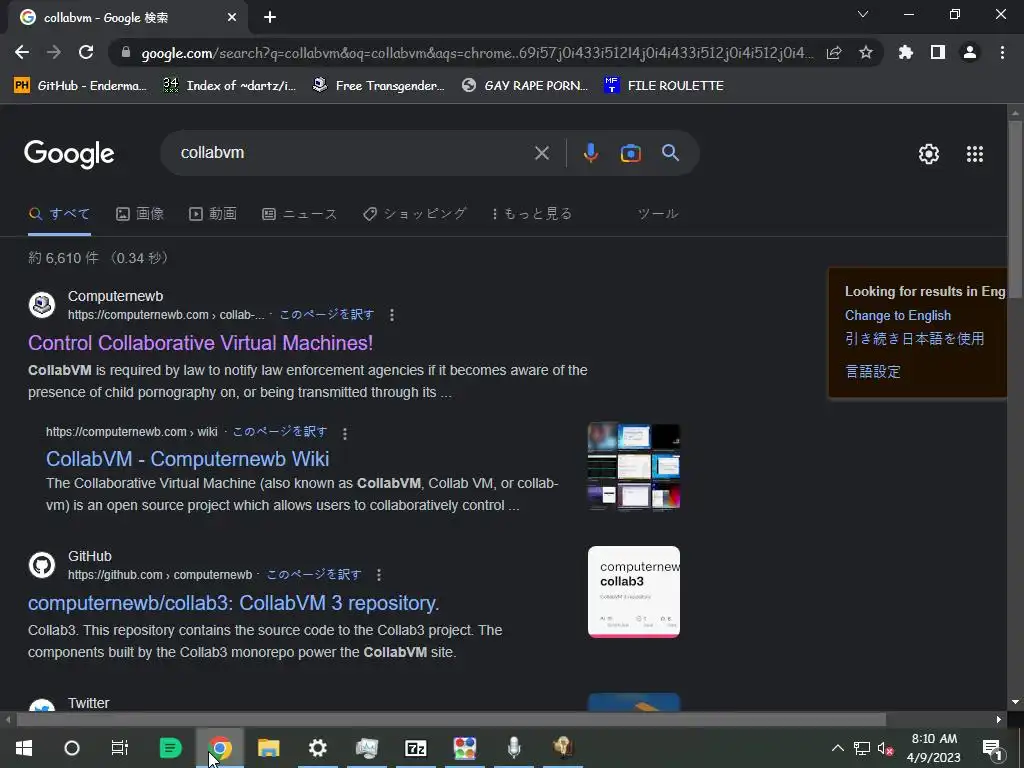This screenshot has width=1024, height=768.
Task: Open the ツール search tools
Action: [x=658, y=214]
